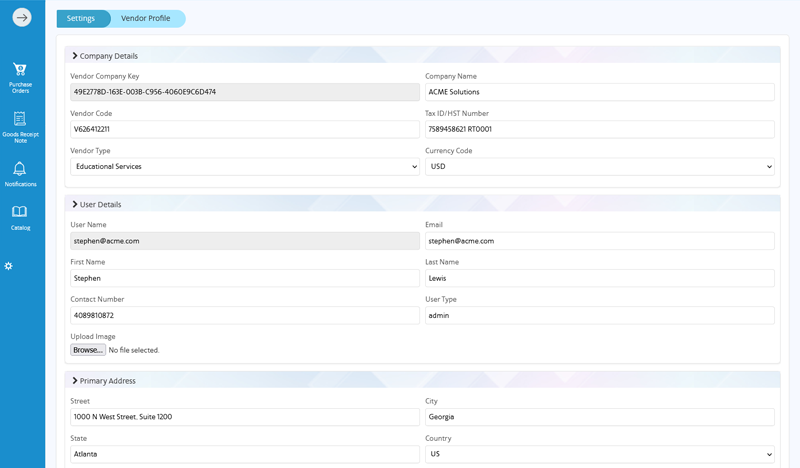Click the Vendor Company Key field
Screen dimensions: 800x468
point(245,92)
